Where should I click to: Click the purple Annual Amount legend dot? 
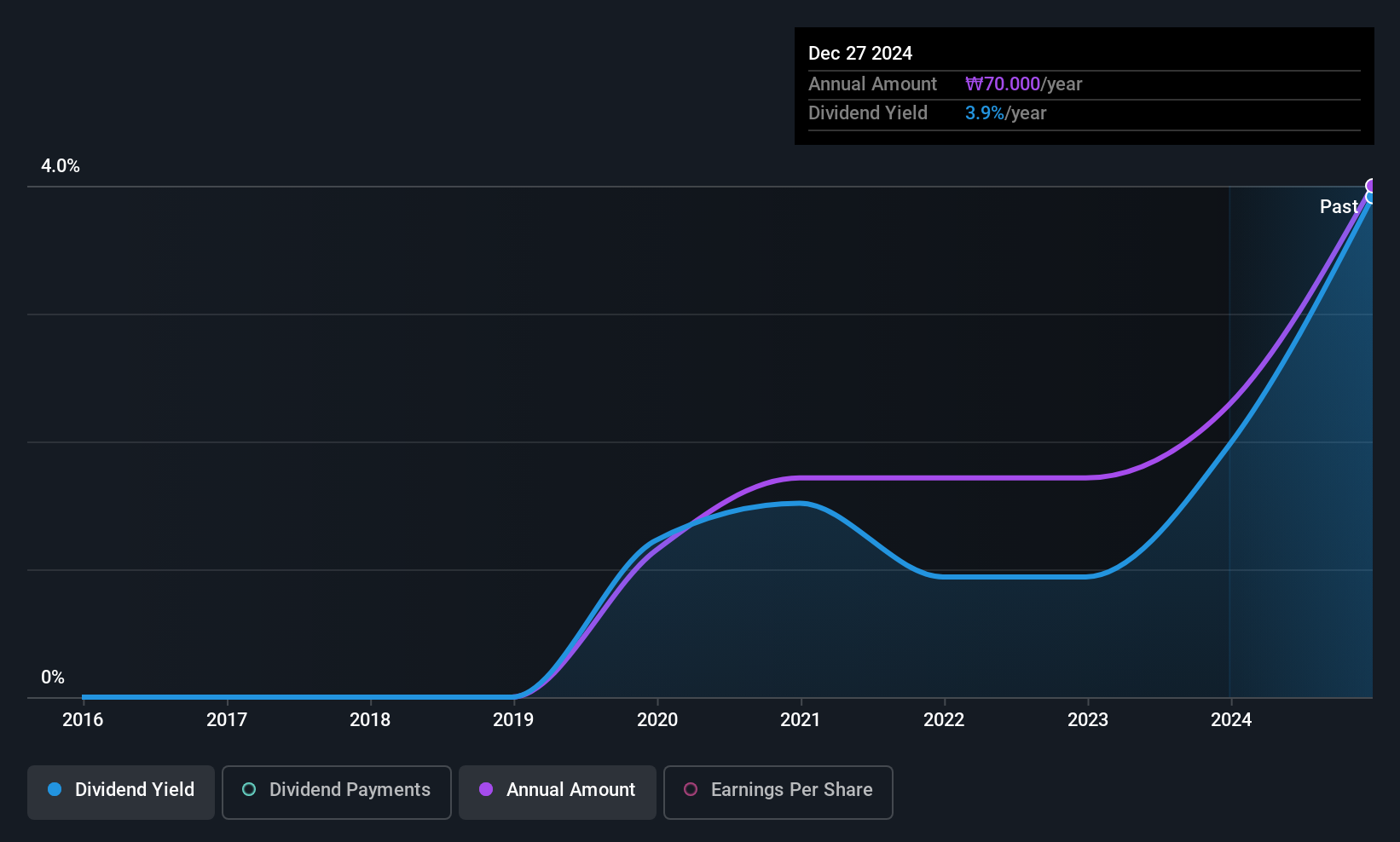tap(486, 789)
